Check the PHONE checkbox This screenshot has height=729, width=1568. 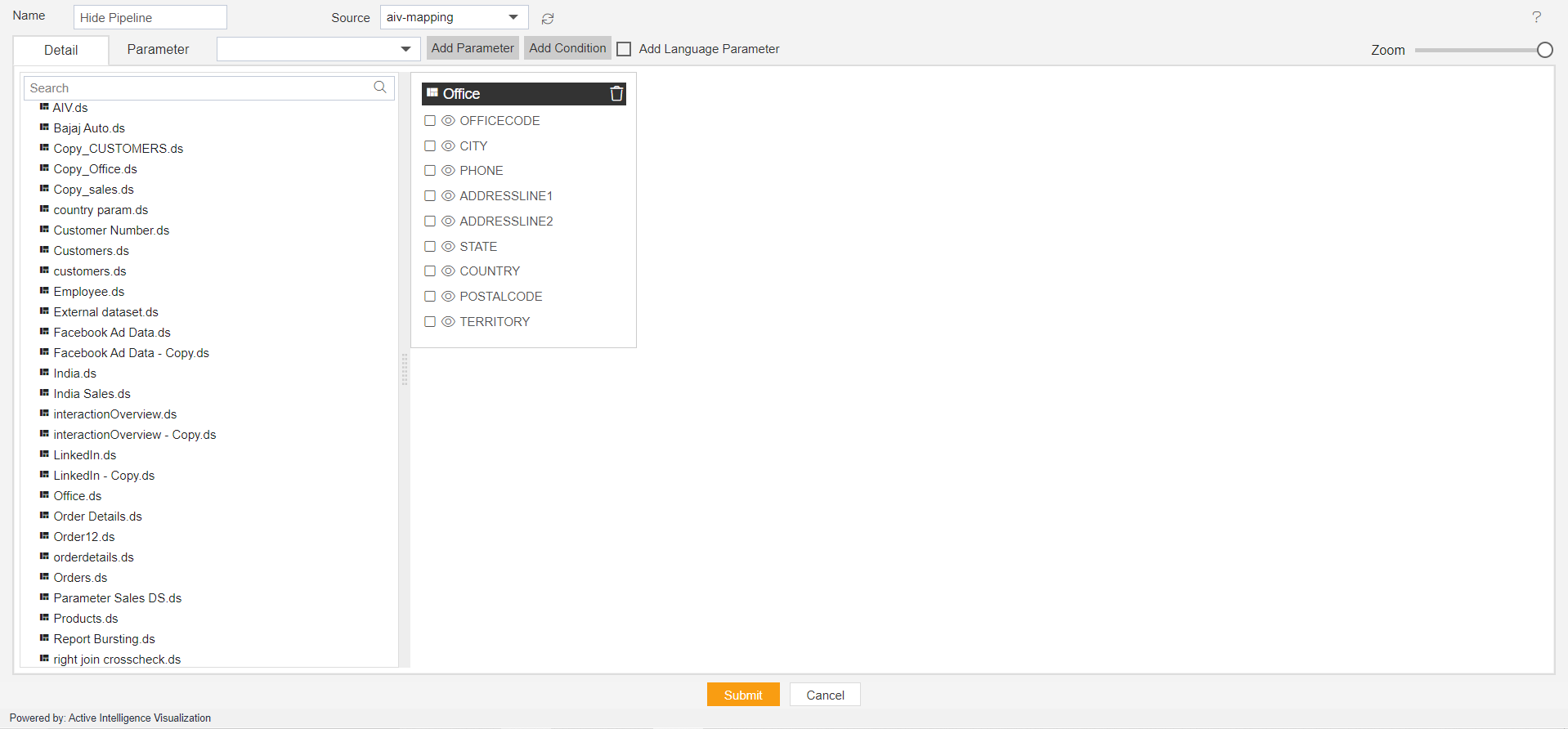pyautogui.click(x=430, y=170)
